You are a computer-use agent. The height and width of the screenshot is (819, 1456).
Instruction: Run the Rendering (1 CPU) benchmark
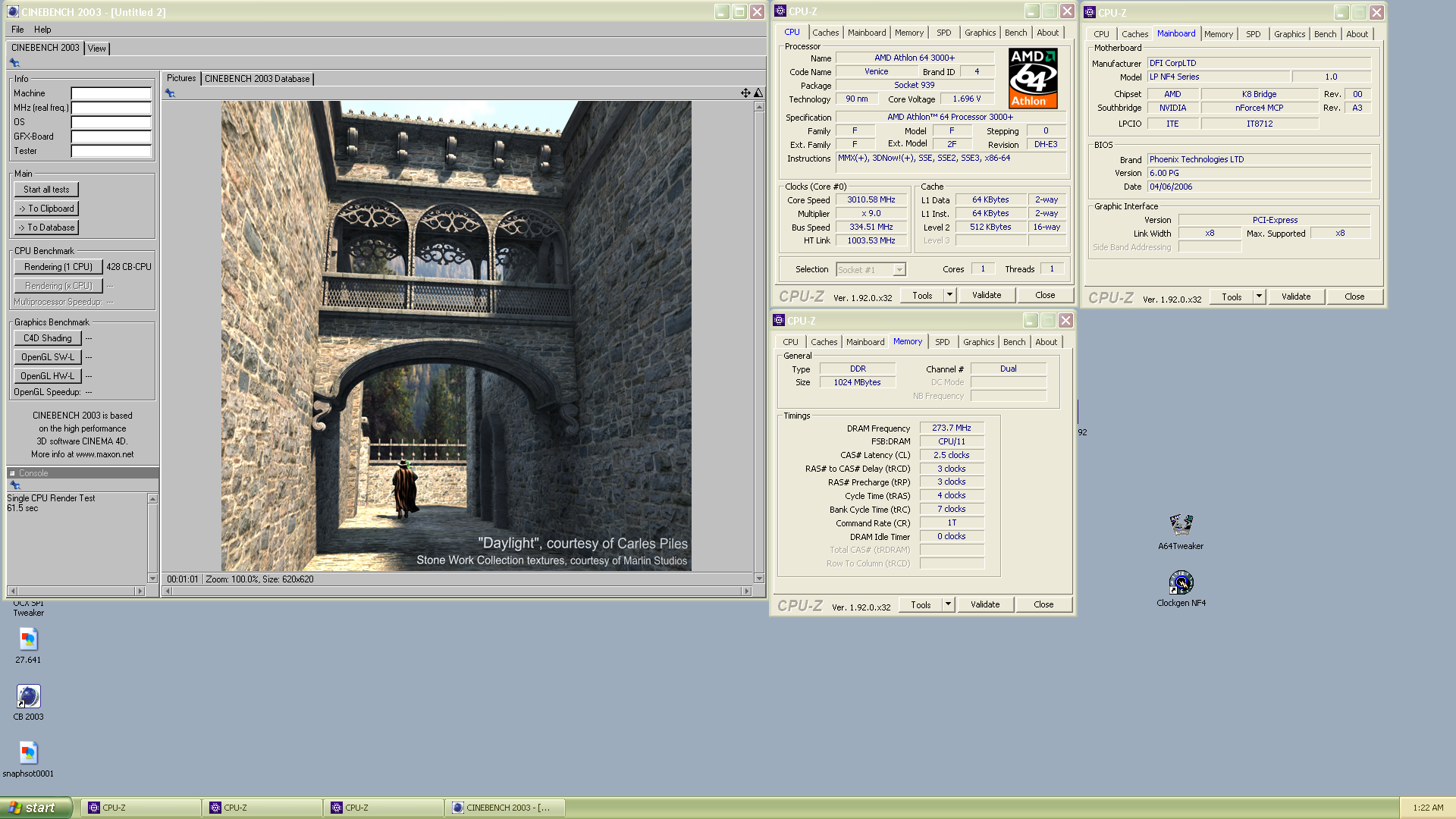[58, 267]
